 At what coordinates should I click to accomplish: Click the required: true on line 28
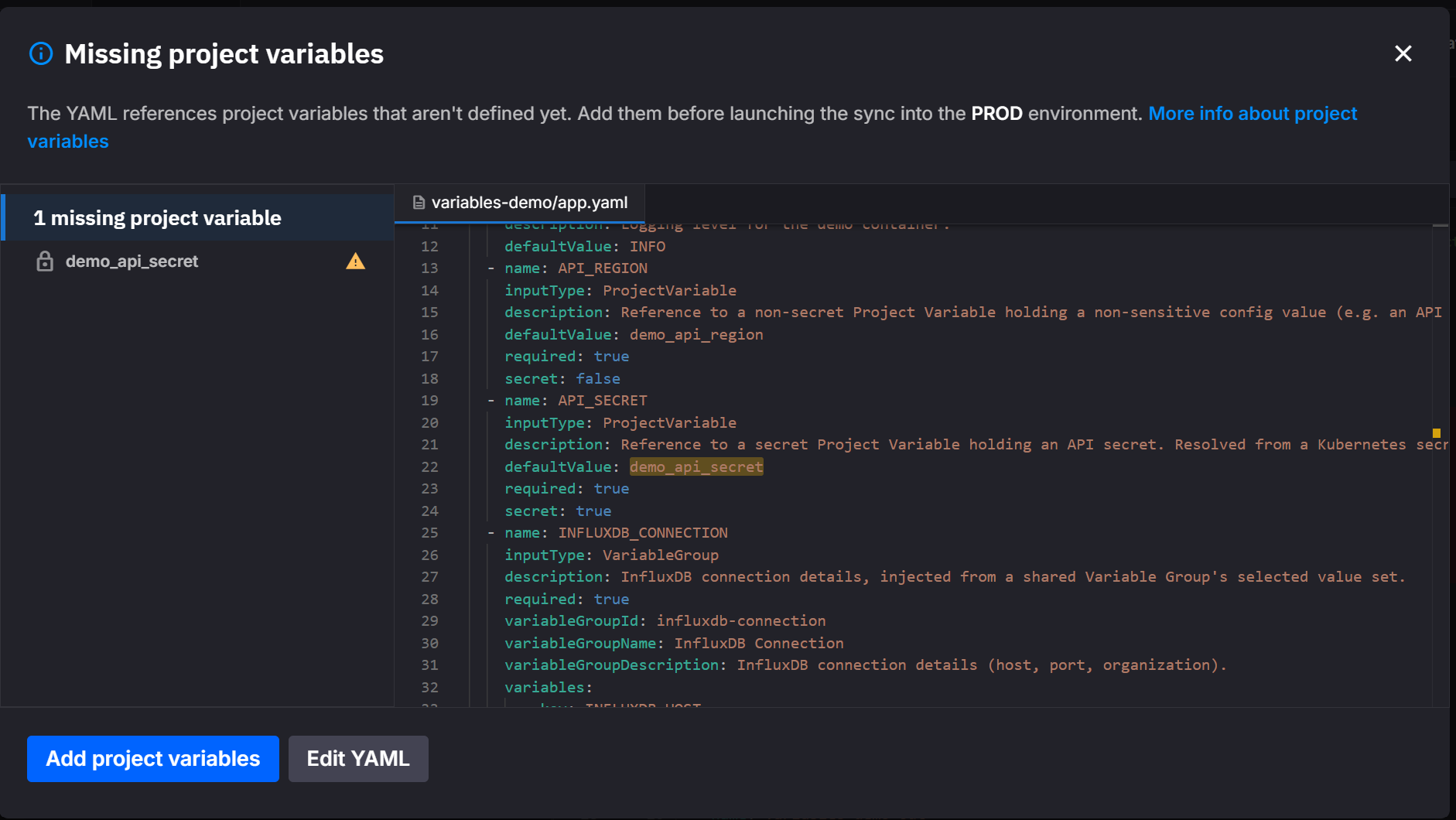pyautogui.click(x=567, y=599)
